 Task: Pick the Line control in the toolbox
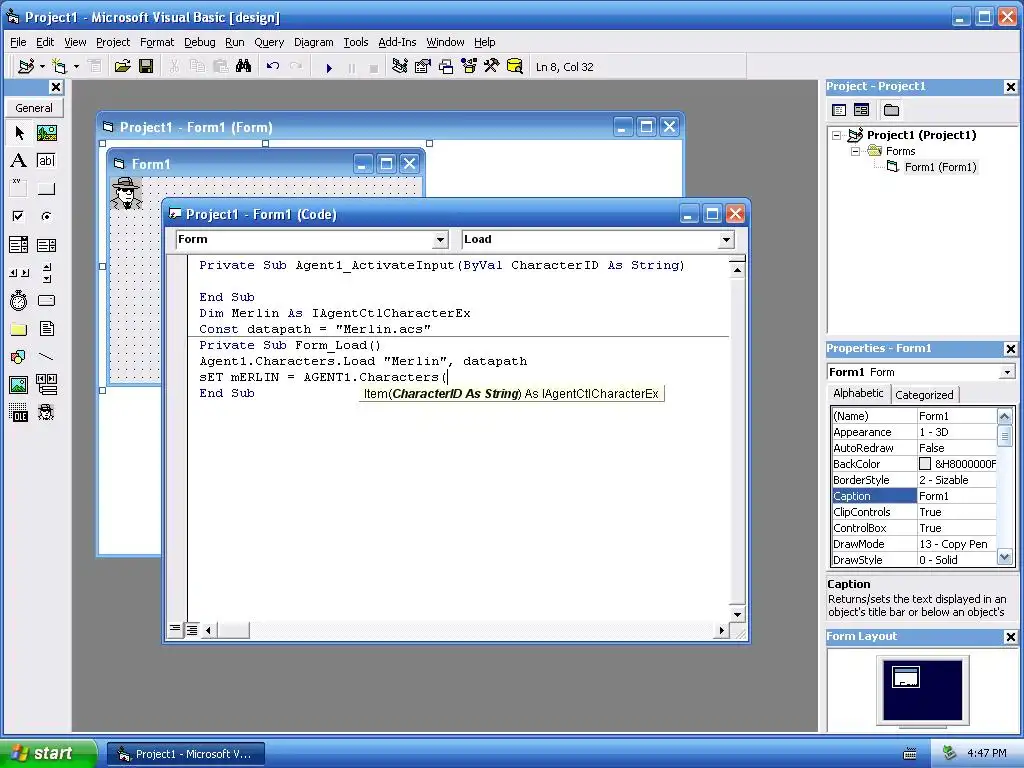coord(46,357)
